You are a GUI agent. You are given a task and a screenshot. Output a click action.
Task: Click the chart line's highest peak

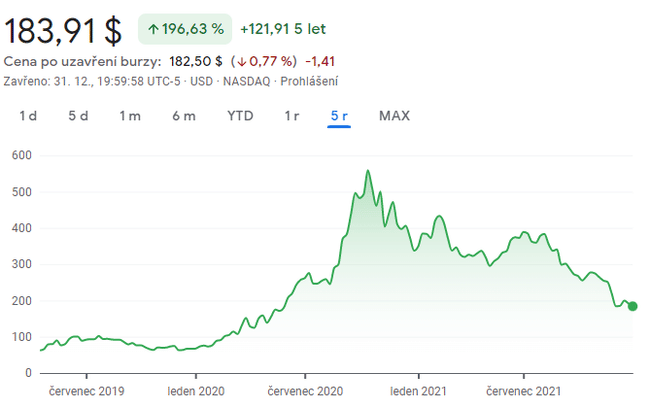coord(368,171)
